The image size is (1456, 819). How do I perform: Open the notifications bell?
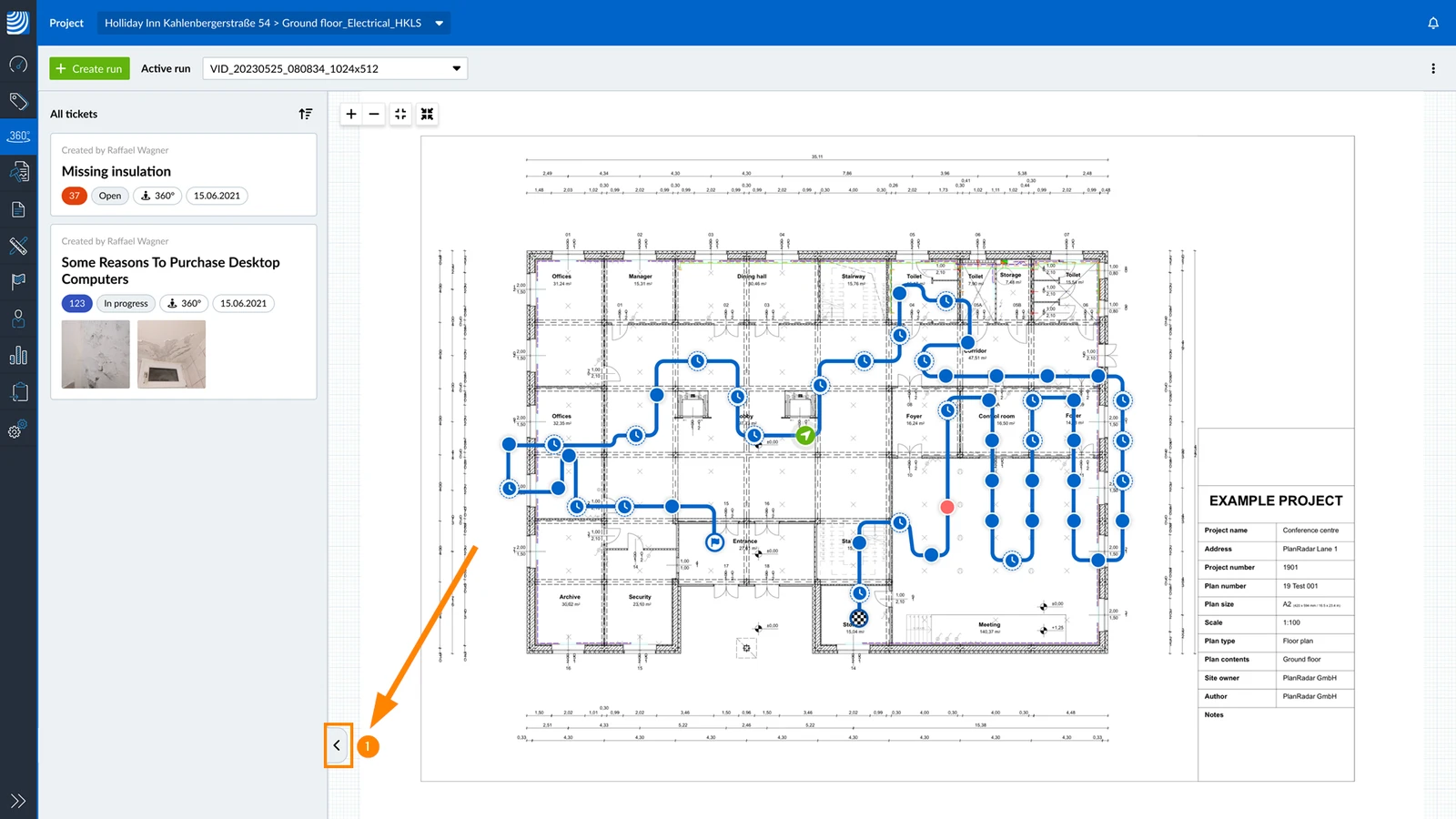[x=1433, y=23]
